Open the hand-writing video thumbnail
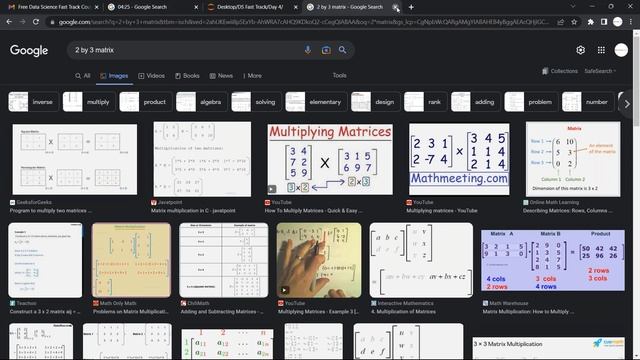The image size is (640, 360). pyautogui.click(x=319, y=260)
